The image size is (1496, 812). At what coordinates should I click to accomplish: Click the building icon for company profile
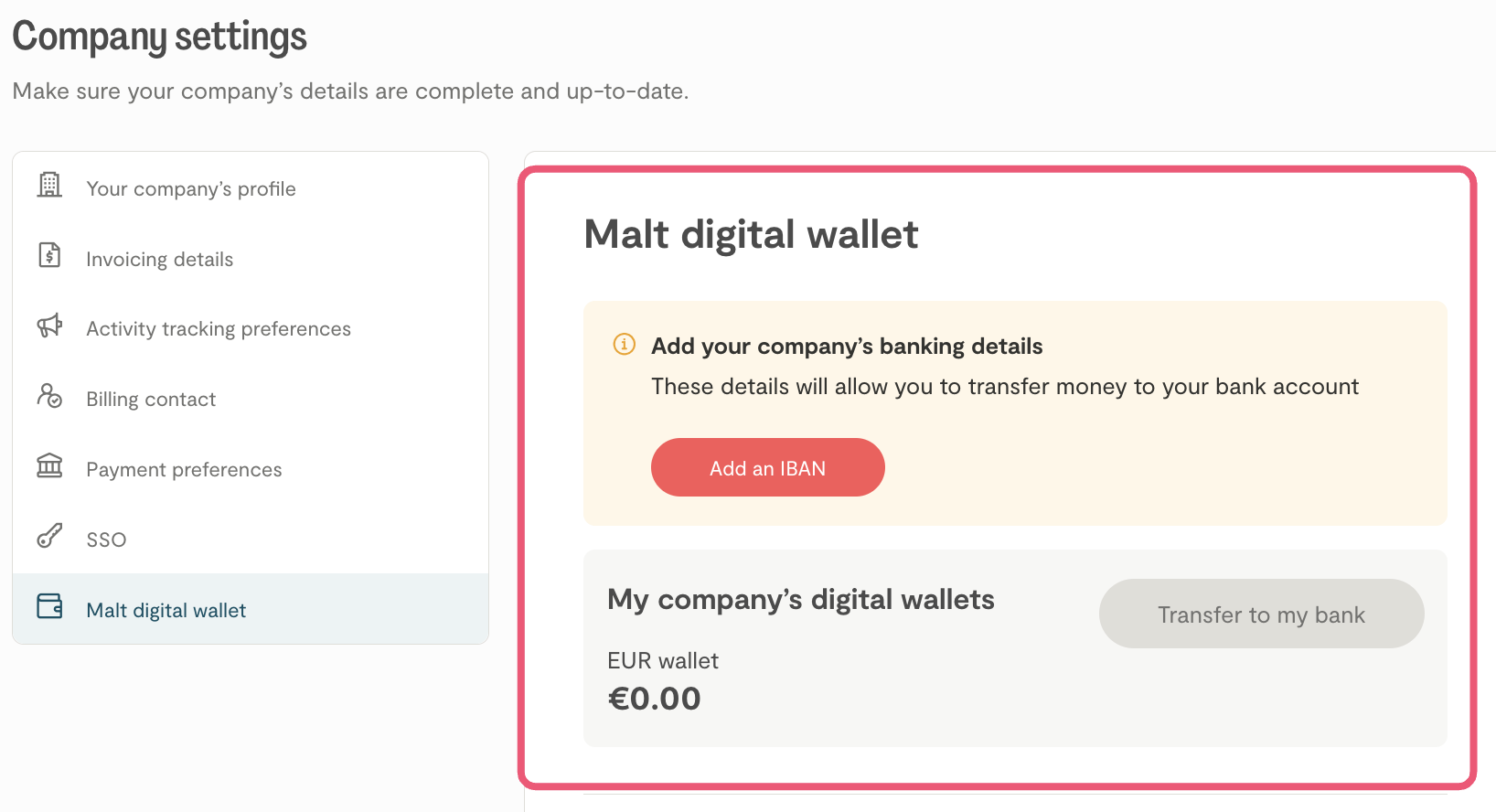(x=49, y=185)
